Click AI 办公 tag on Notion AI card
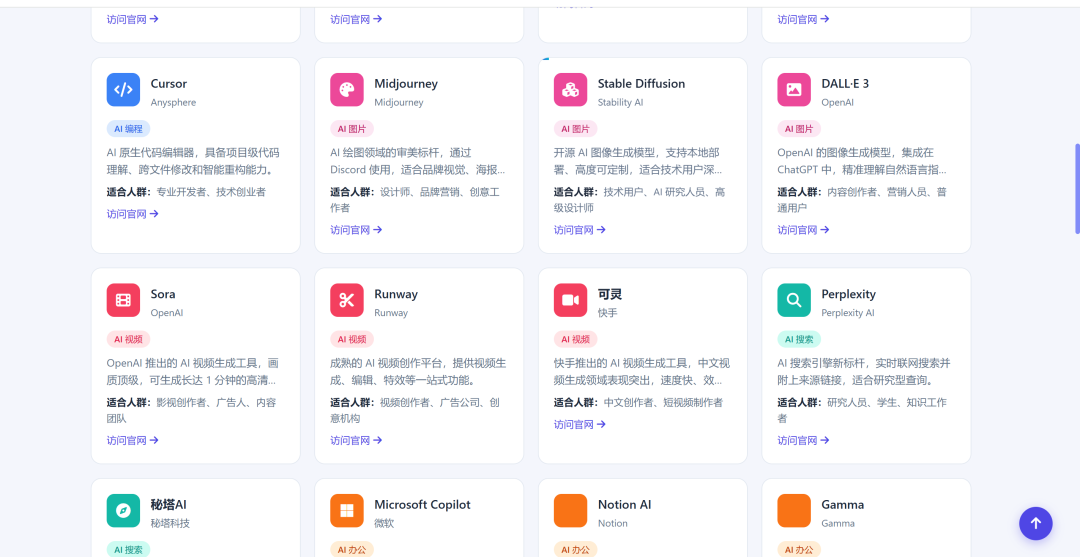Screen dimensions: 1080x557 pyautogui.click(x=575, y=549)
